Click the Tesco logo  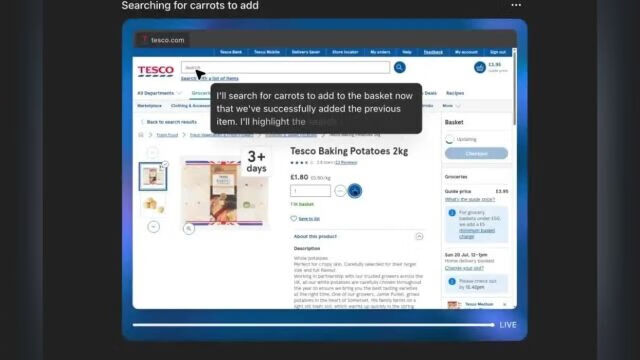tap(156, 71)
